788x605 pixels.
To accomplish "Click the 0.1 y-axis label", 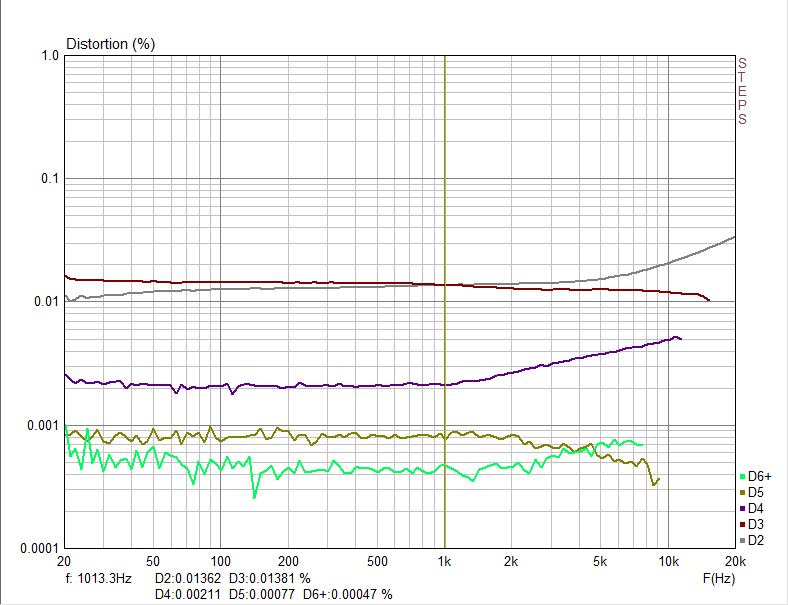I will (x=50, y=178).
